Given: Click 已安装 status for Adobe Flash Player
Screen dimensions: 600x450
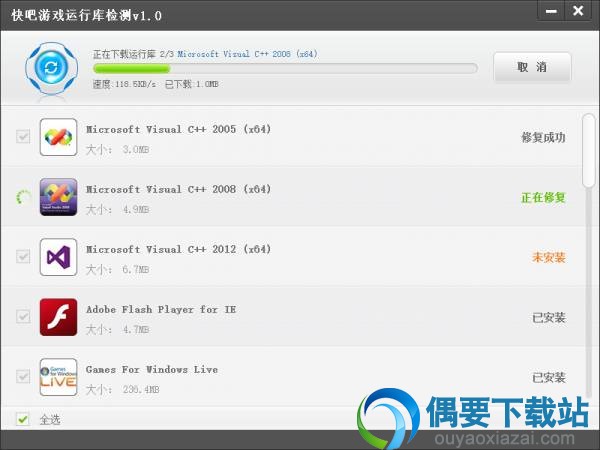Looking at the screenshot, I should 549,318.
